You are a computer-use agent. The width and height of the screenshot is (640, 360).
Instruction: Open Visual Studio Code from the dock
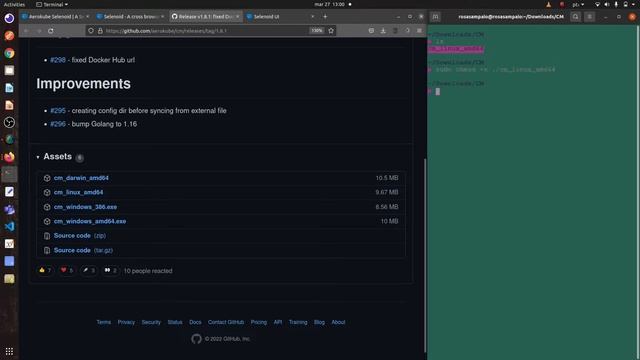[x=9, y=227]
